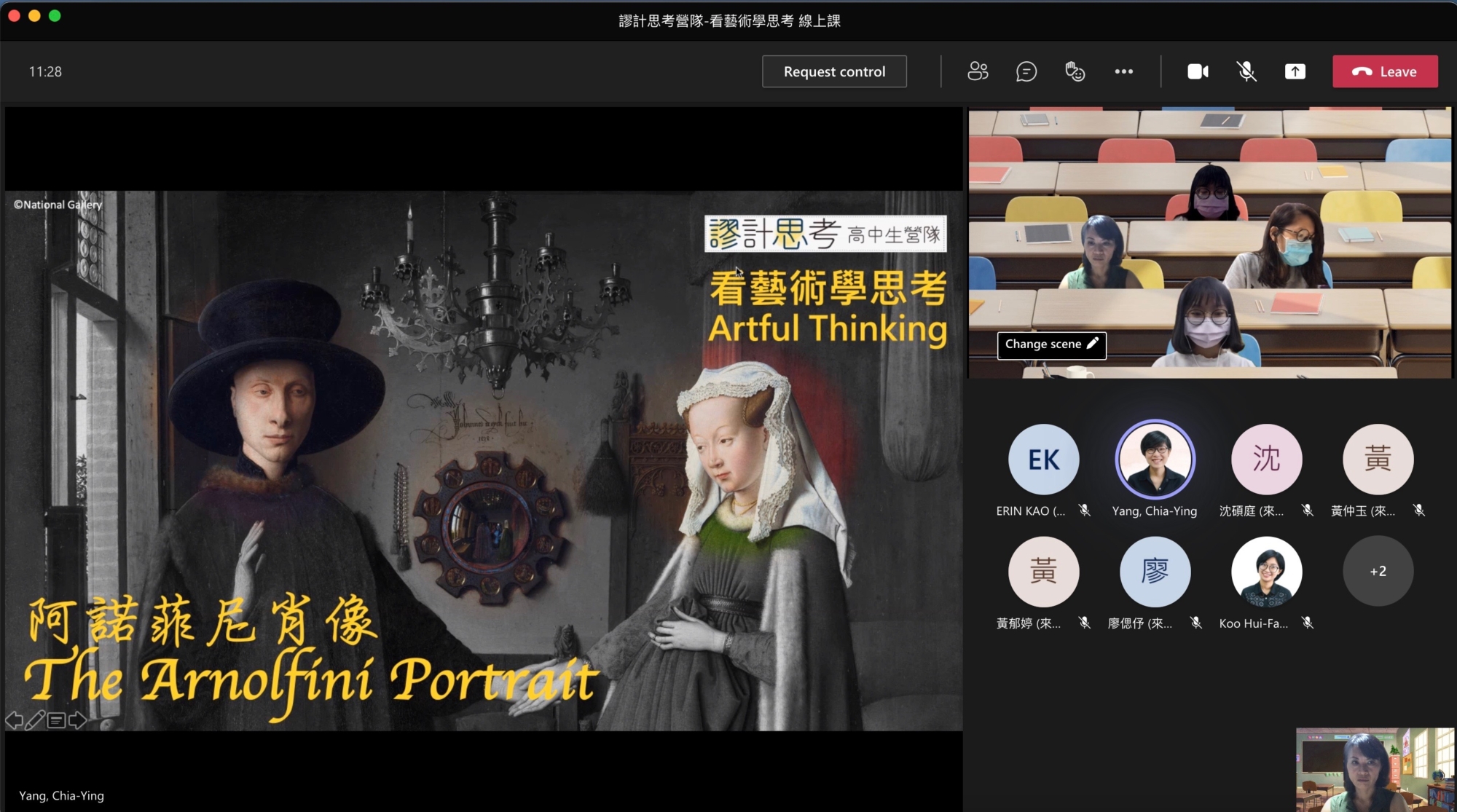
Task: Open the share content tray
Action: pos(1295,71)
